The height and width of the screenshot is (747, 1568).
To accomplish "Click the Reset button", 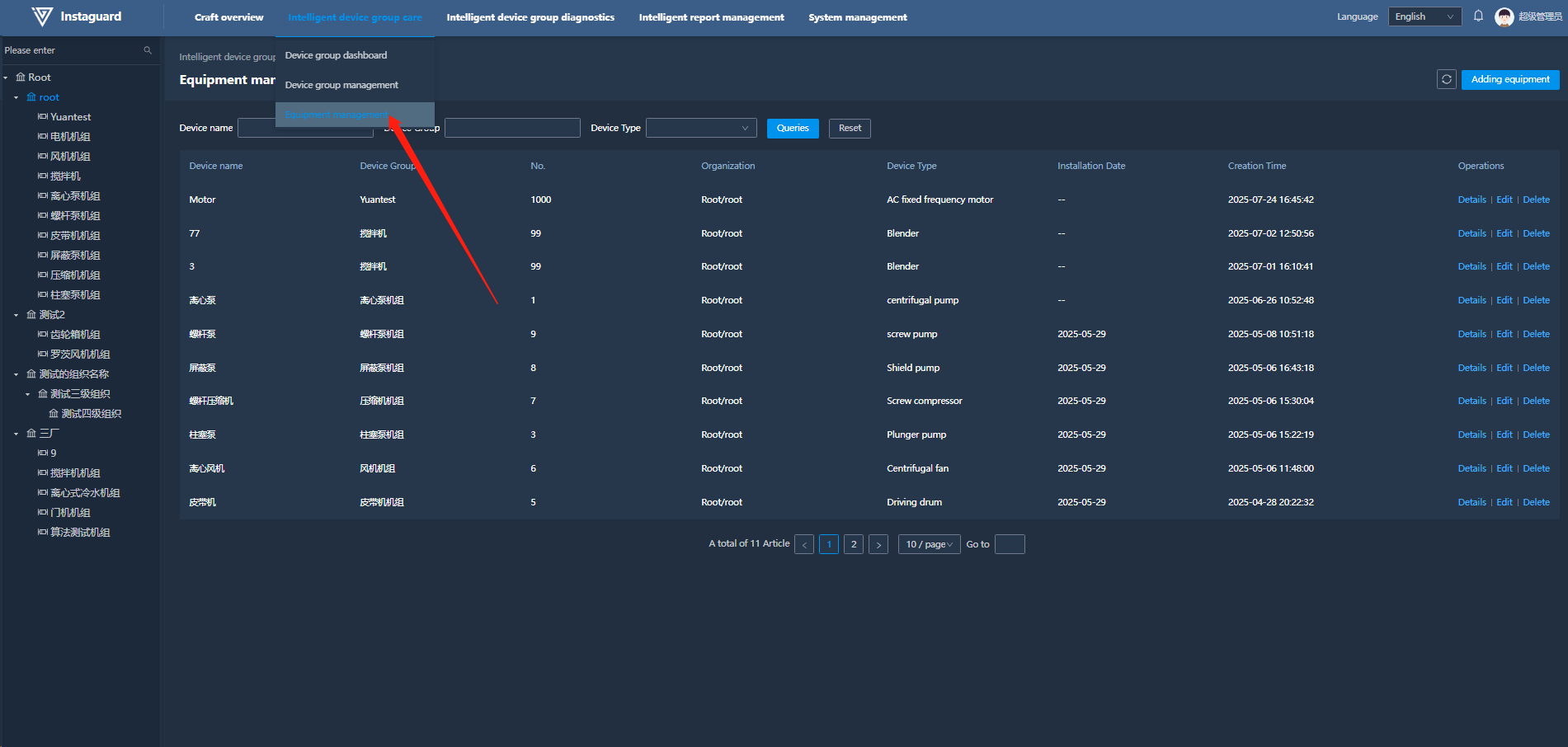I will click(850, 128).
